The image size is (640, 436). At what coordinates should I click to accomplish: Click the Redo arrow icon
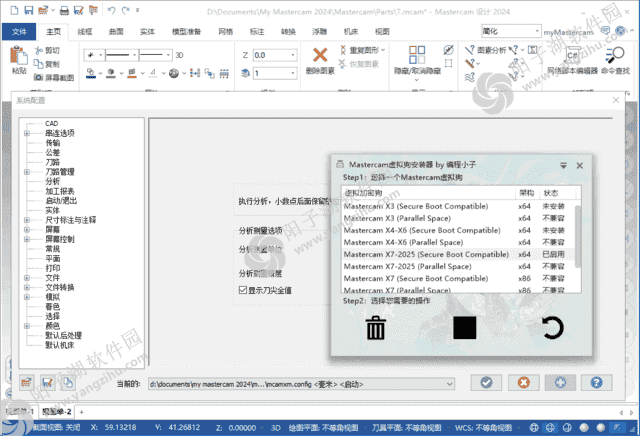click(126, 10)
